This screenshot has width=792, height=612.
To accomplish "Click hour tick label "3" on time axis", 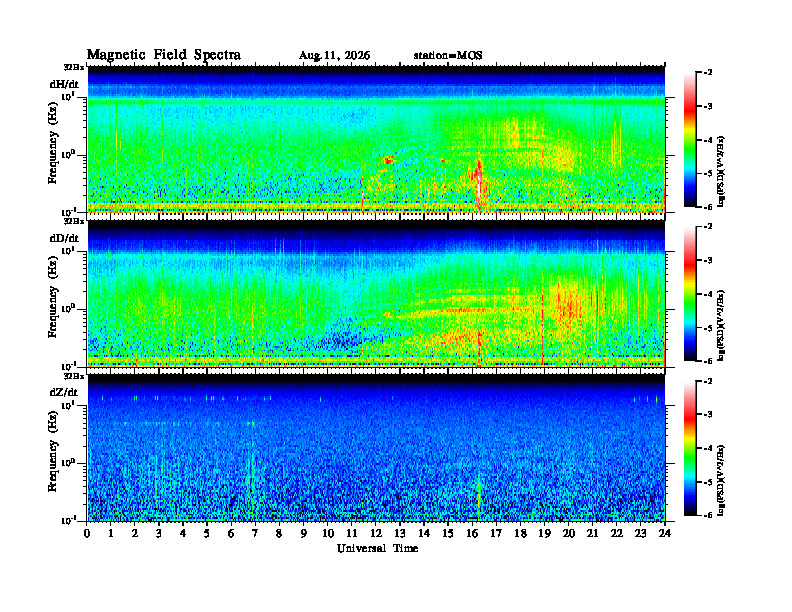I will (x=159, y=534).
